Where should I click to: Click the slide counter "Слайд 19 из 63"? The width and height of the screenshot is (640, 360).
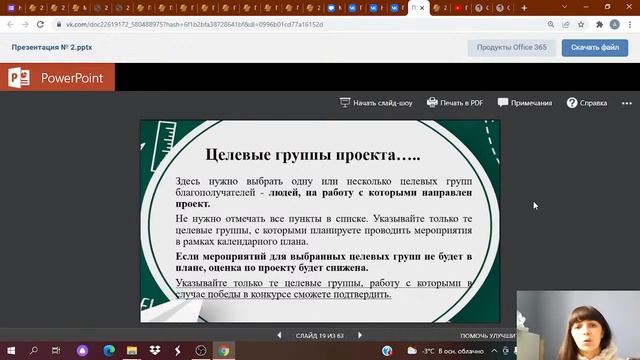point(320,336)
